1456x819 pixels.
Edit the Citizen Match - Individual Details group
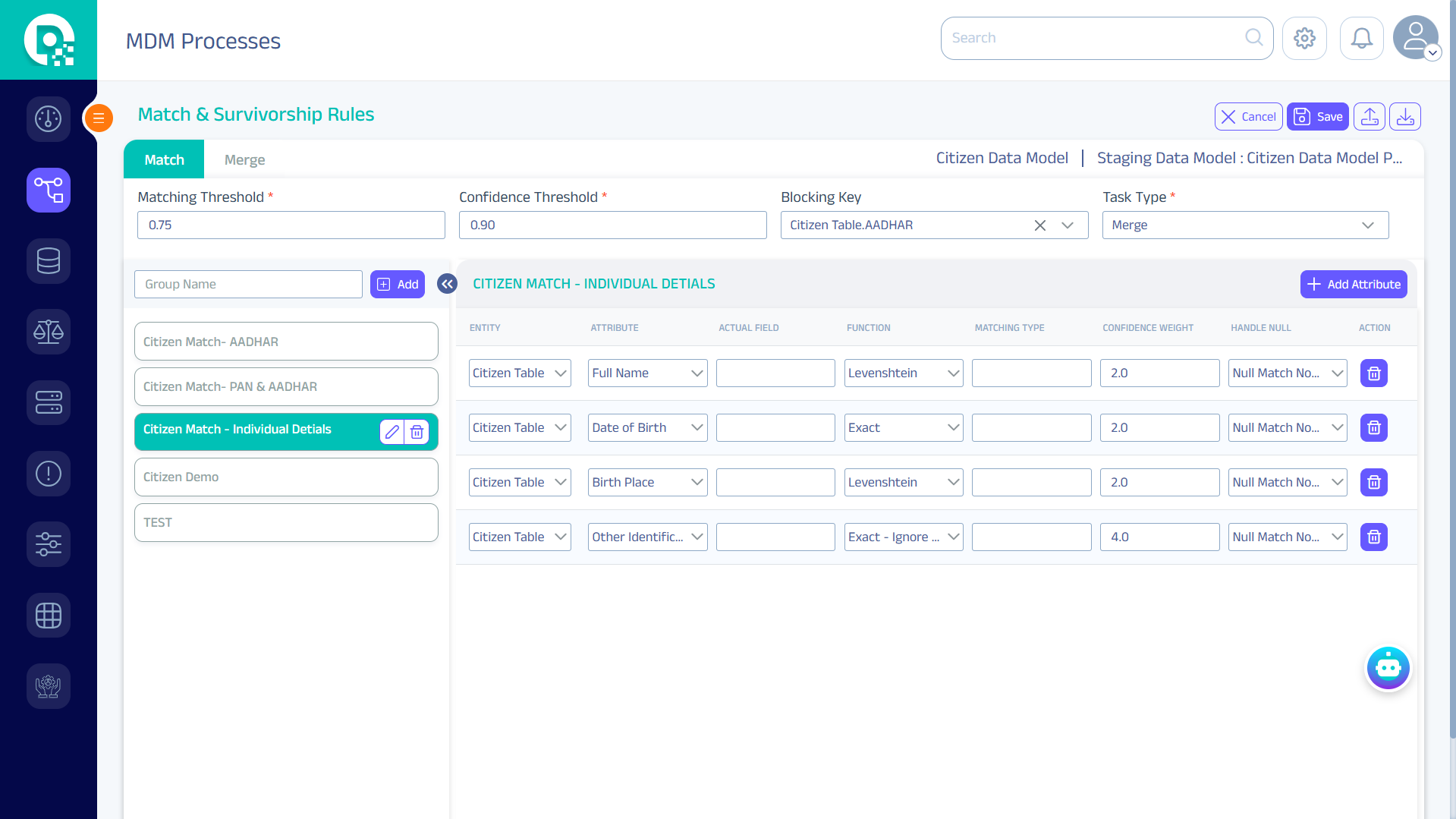[392, 432]
